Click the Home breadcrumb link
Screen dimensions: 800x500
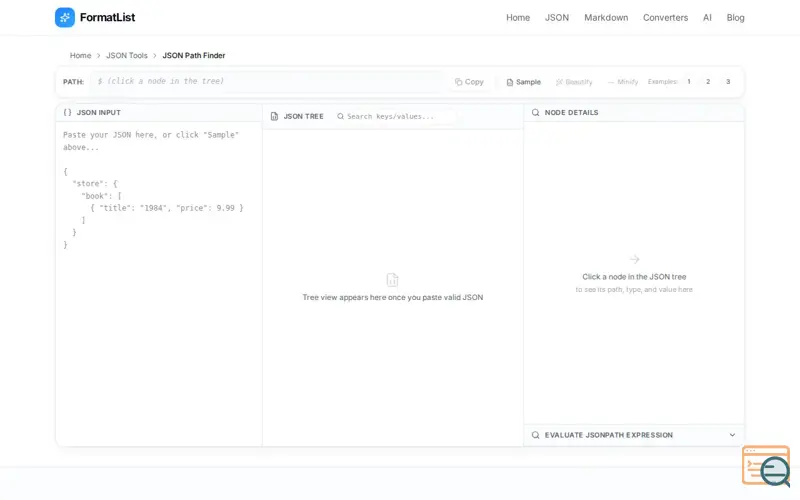tap(80, 55)
